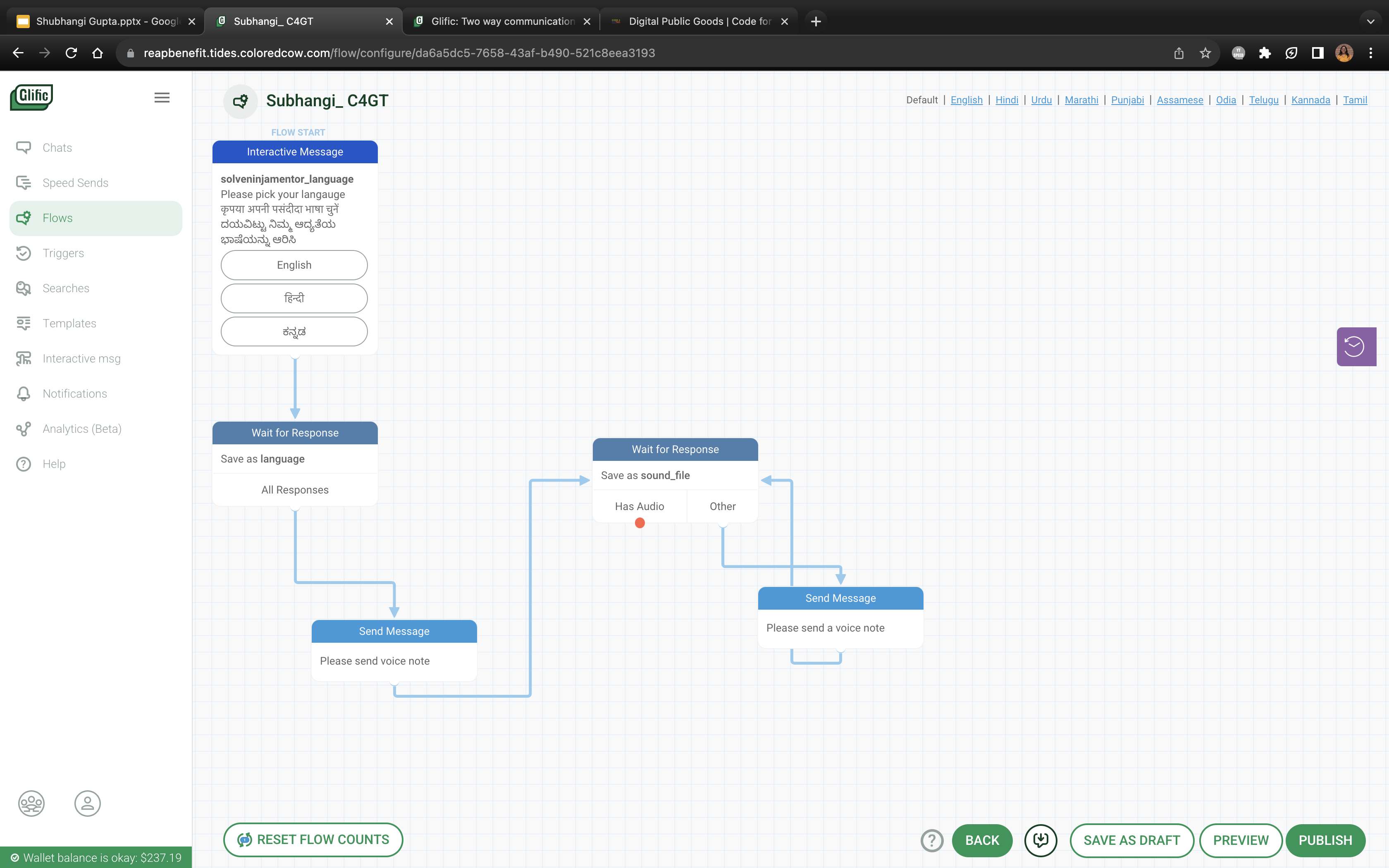Open Notifications from the sidebar

click(74, 393)
